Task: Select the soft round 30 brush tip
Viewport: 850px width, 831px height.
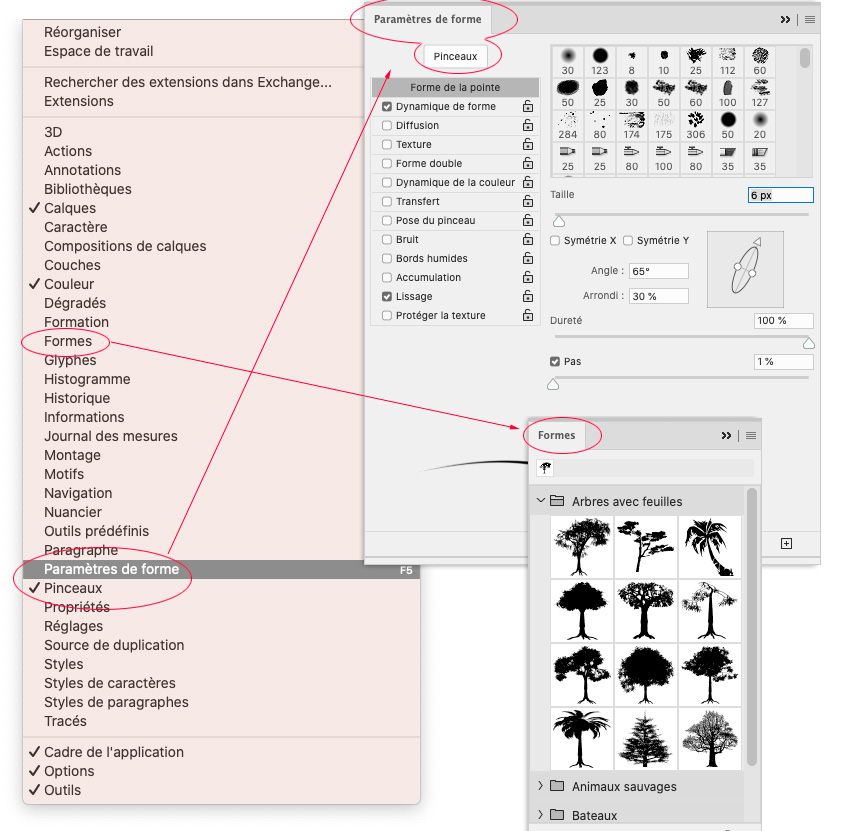Action: (568, 61)
